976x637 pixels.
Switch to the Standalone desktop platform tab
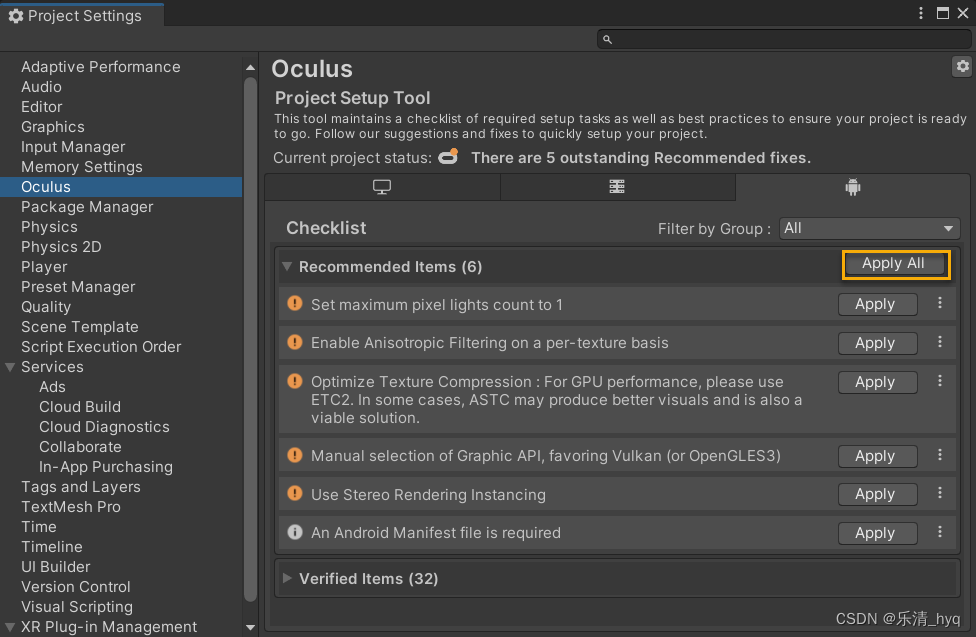tap(382, 187)
